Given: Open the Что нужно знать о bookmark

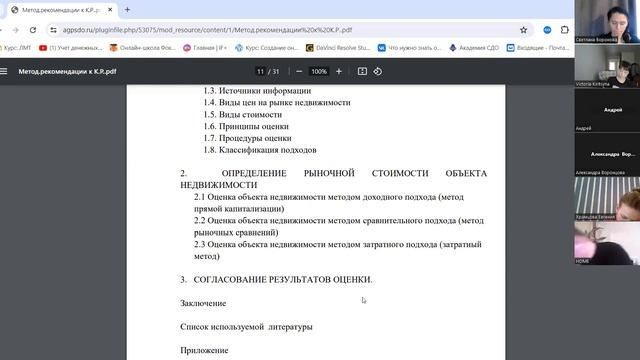Looking at the screenshot, I should [409, 48].
